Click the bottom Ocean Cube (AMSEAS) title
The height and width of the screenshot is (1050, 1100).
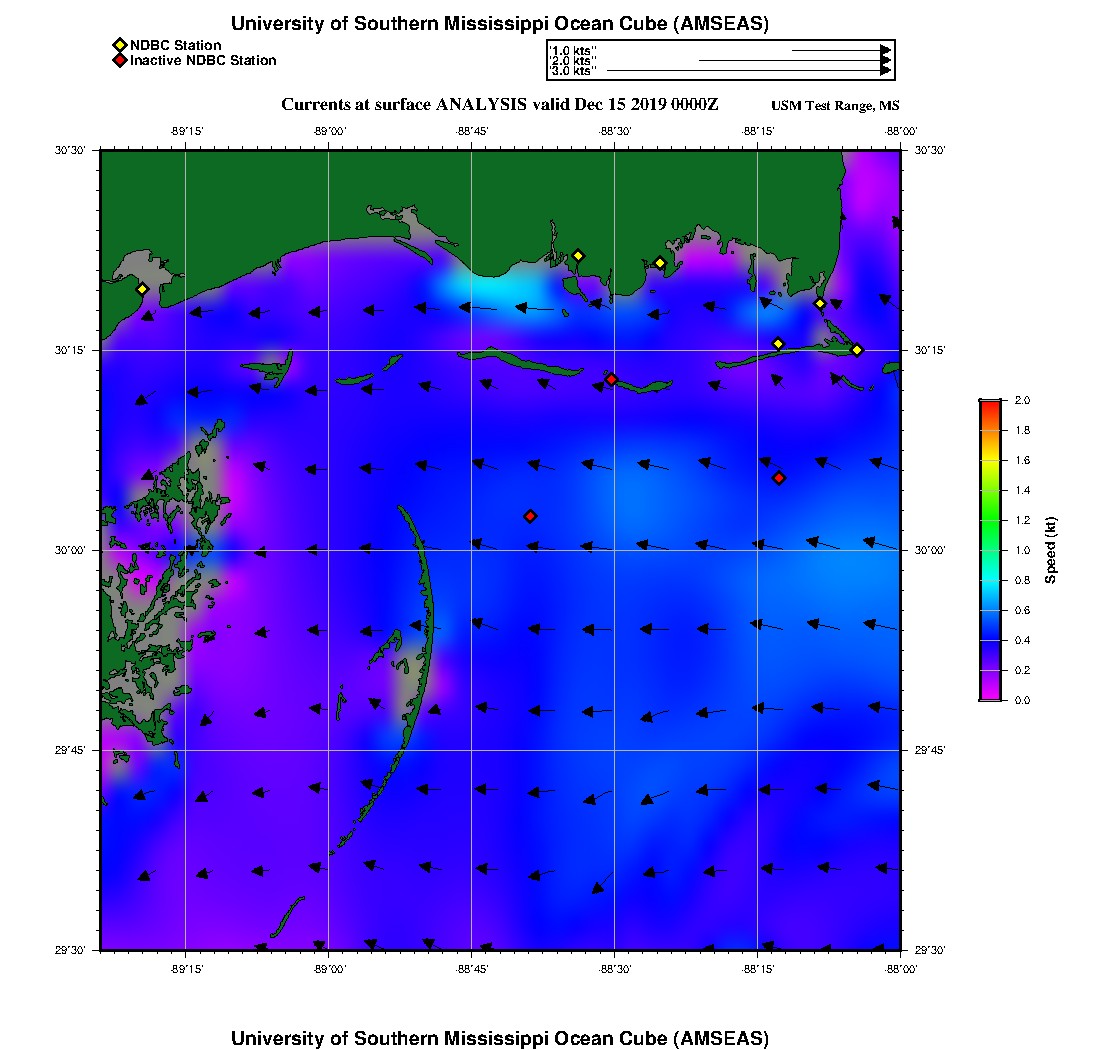tap(499, 1037)
